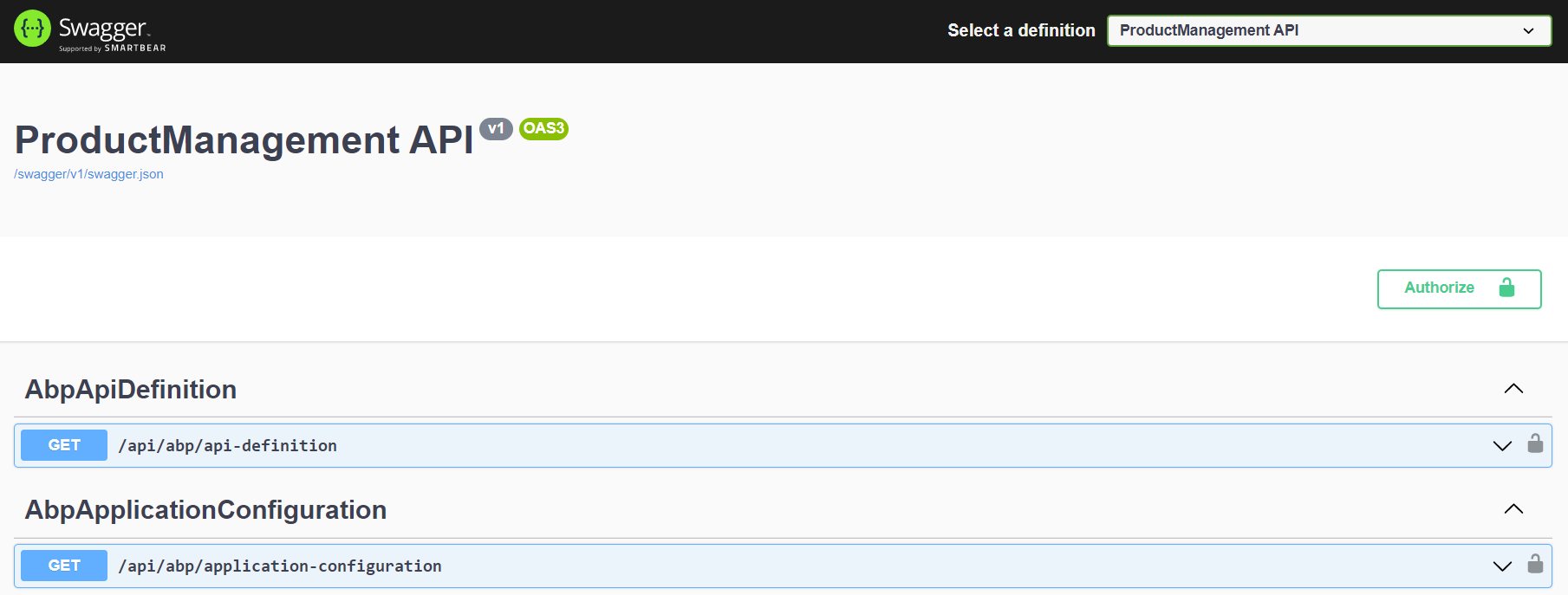Click the lock icon on application-configuration row

tap(1535, 565)
